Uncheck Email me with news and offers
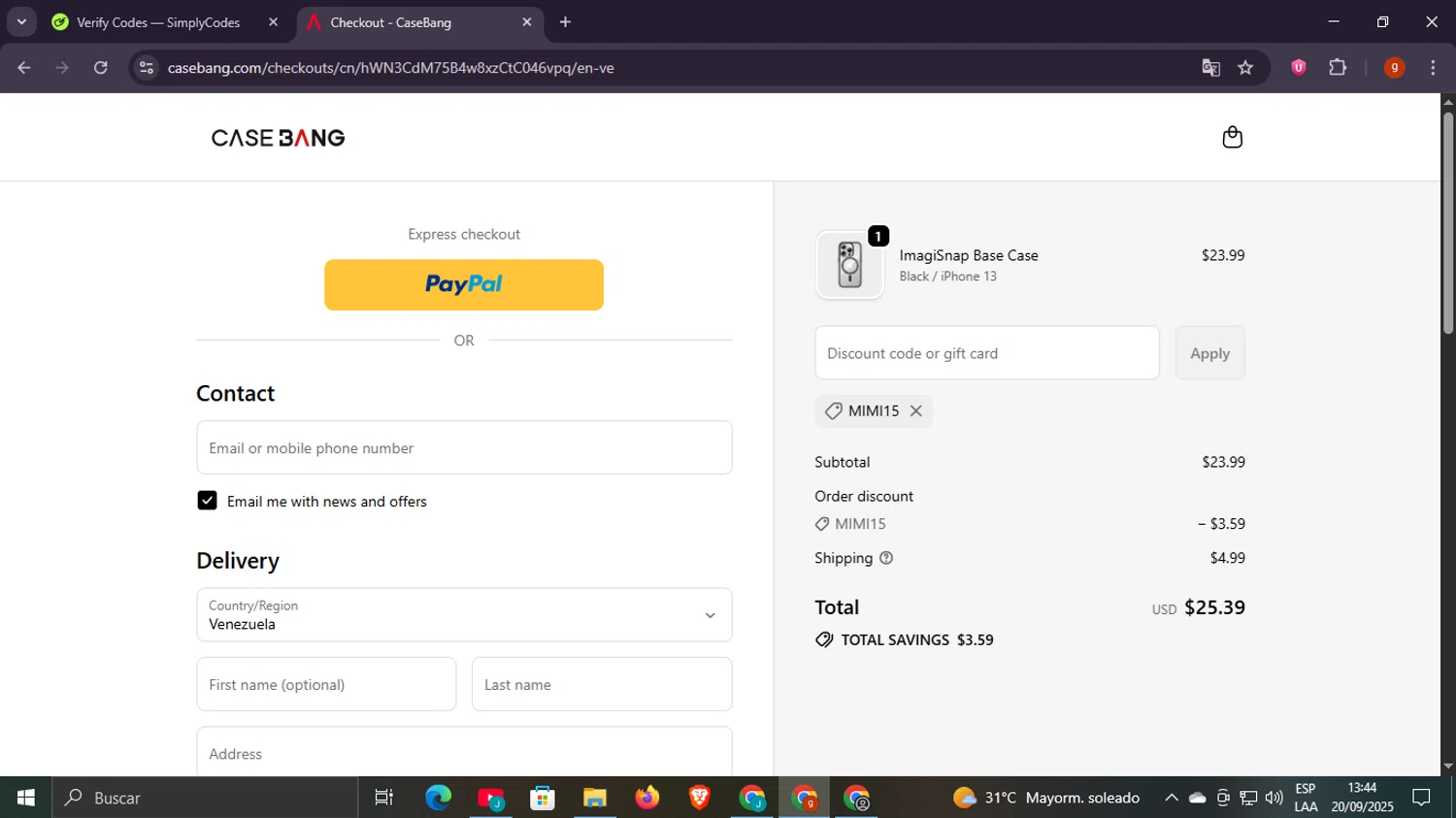 point(207,501)
